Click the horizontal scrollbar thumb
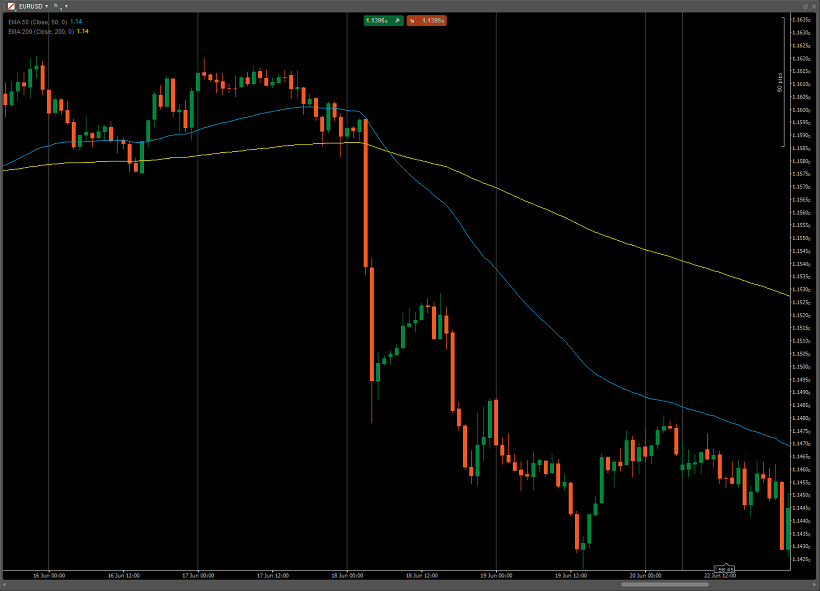820x591 pixels. coord(664,584)
